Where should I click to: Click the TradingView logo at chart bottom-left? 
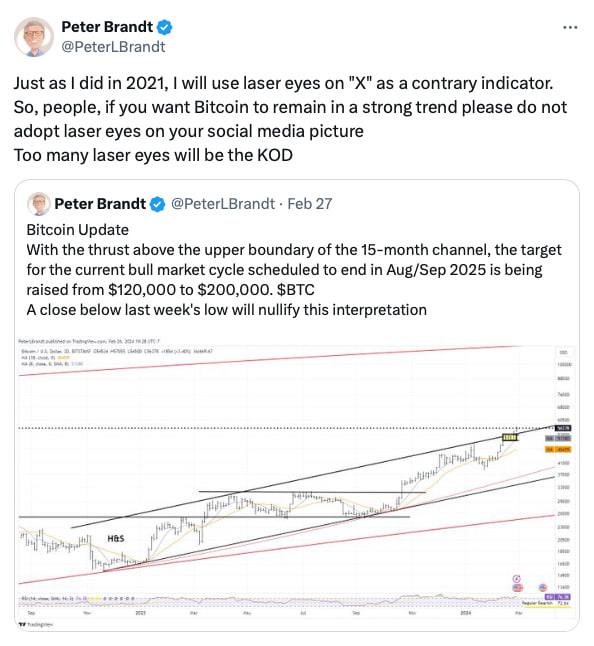pyautogui.click(x=36, y=625)
